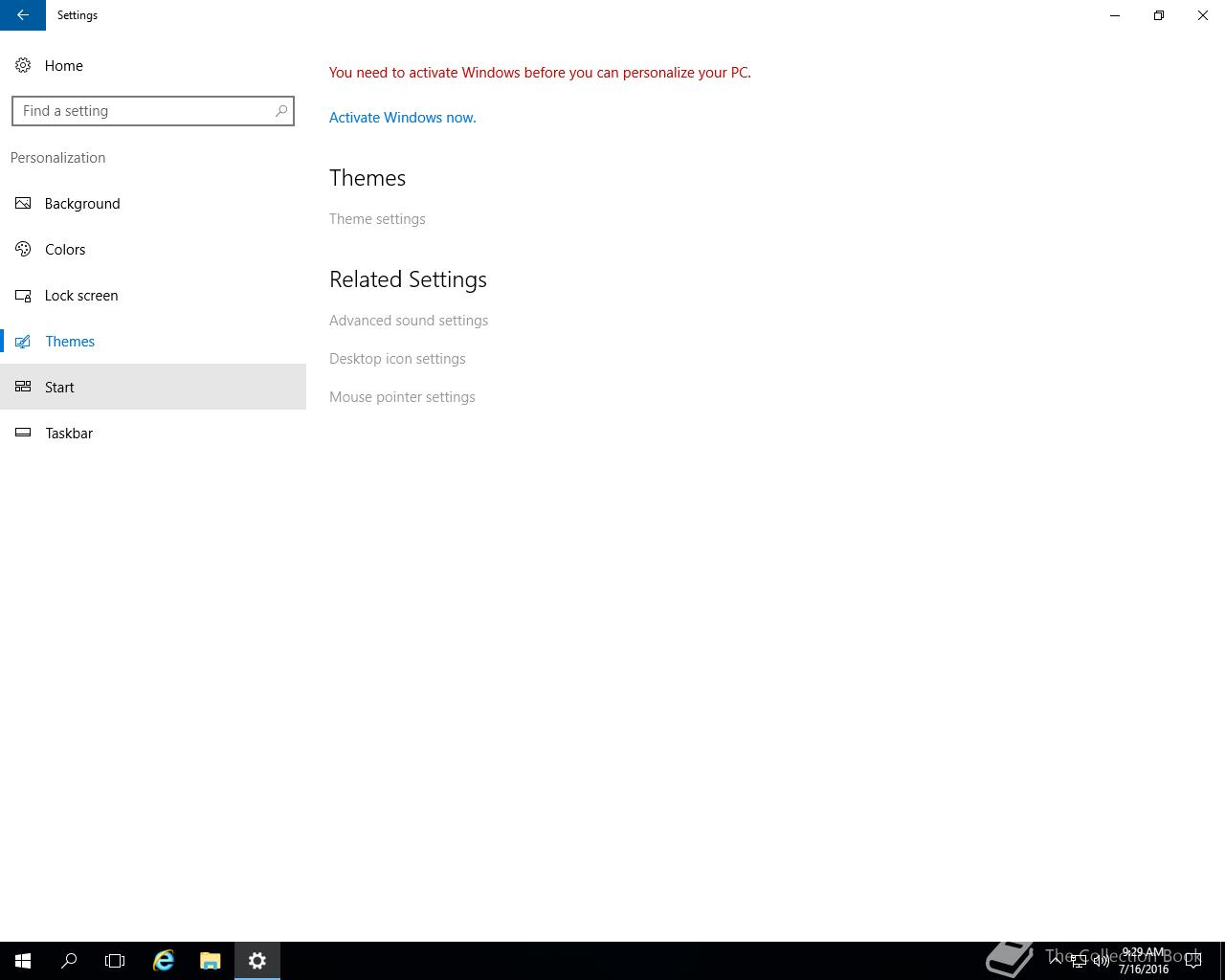Select the Colors menu item

(153, 249)
